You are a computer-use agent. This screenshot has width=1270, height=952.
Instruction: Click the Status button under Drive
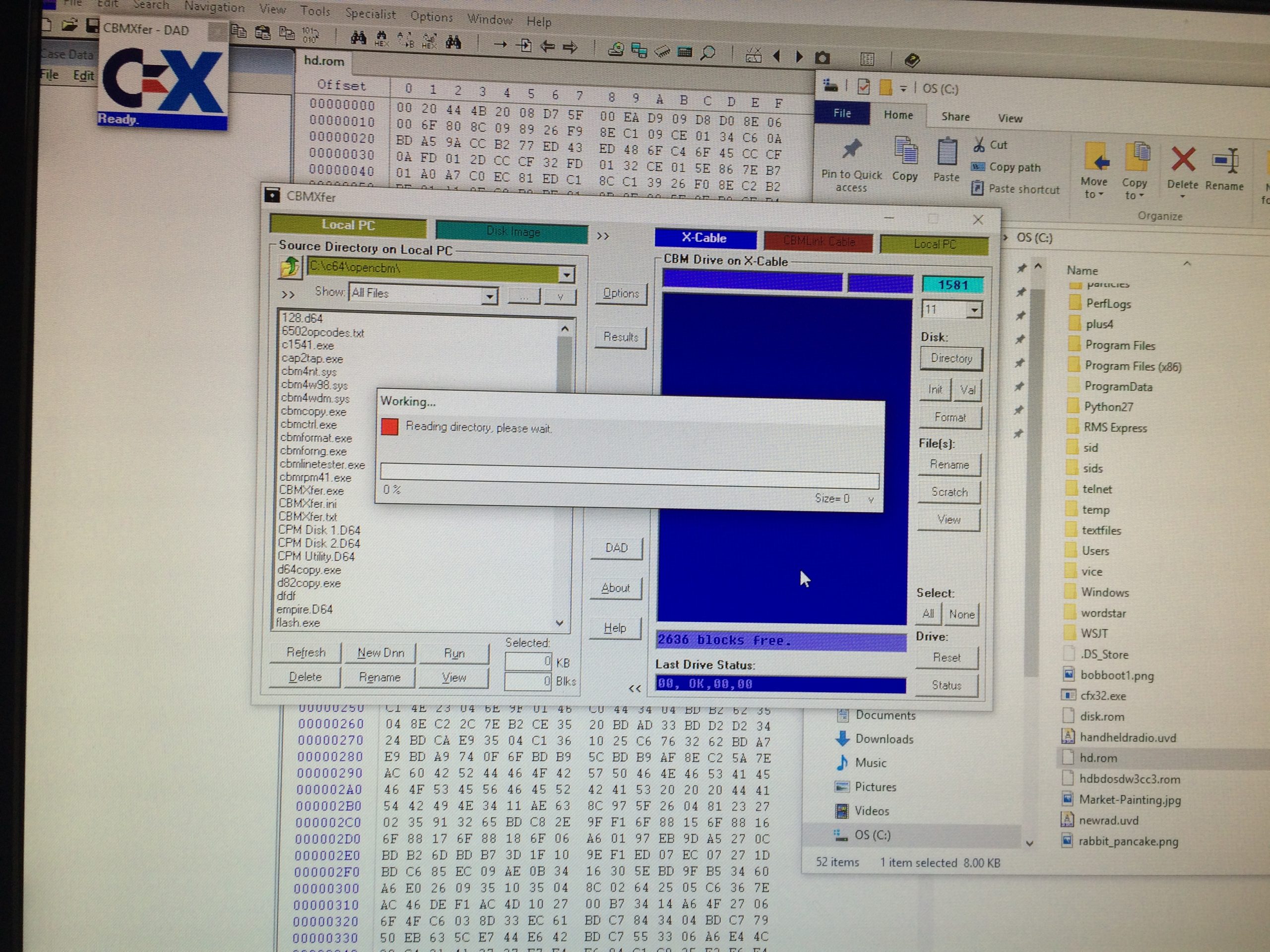pyautogui.click(x=946, y=685)
